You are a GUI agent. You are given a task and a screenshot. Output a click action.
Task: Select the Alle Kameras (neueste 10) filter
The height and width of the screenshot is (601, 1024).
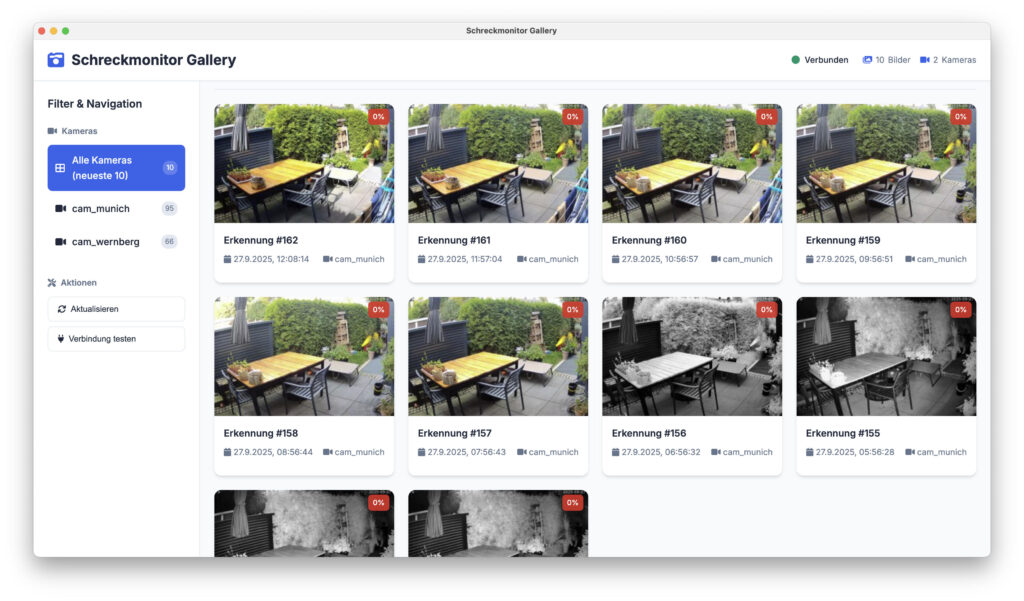pyautogui.click(x=115, y=168)
